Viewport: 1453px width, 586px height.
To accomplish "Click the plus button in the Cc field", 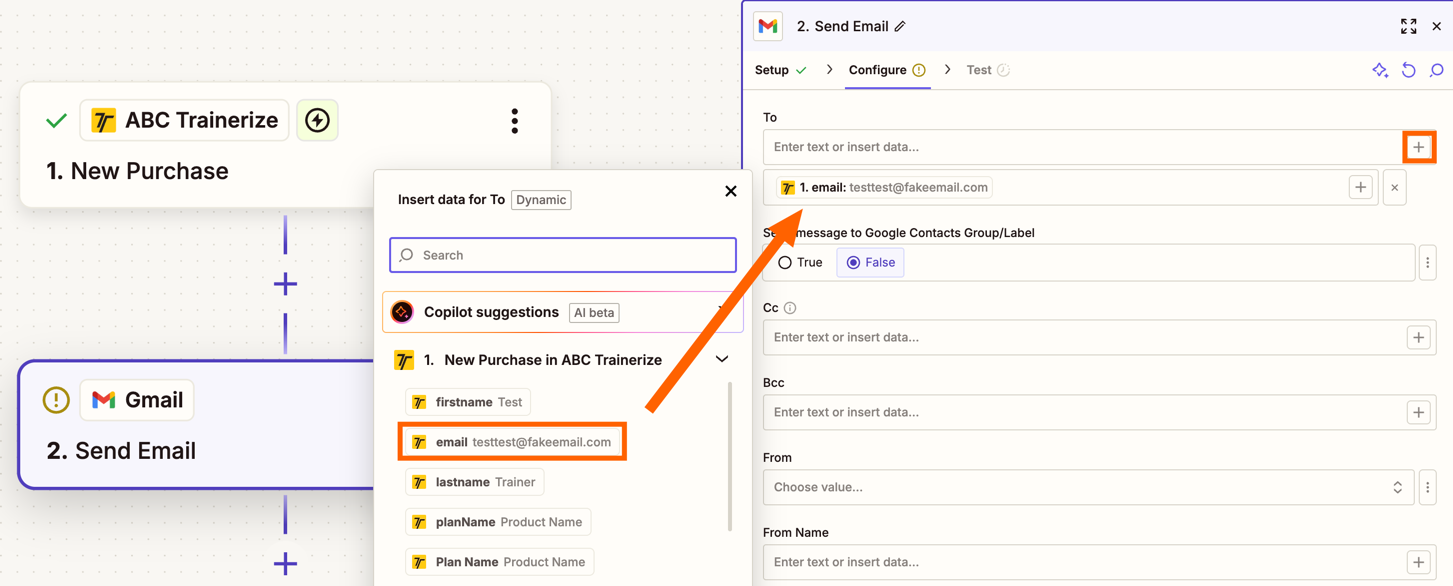I will [x=1418, y=337].
